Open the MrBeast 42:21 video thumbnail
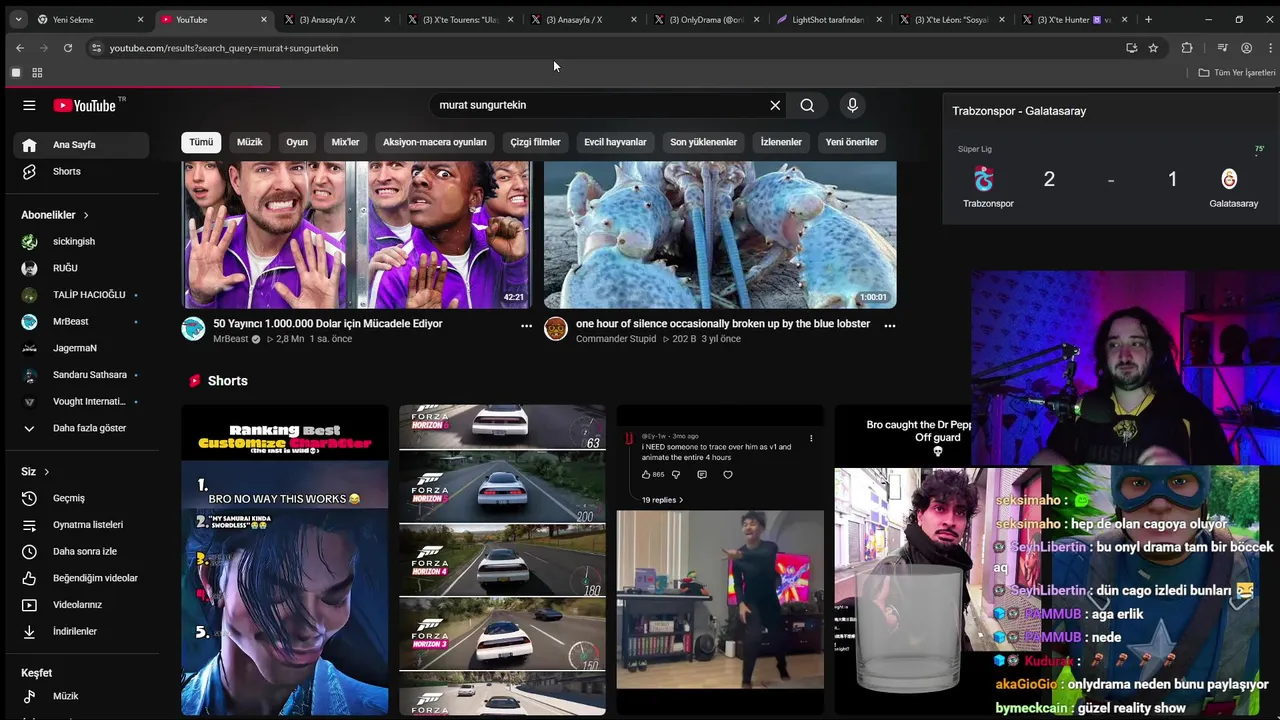The width and height of the screenshot is (1280, 720). (357, 235)
